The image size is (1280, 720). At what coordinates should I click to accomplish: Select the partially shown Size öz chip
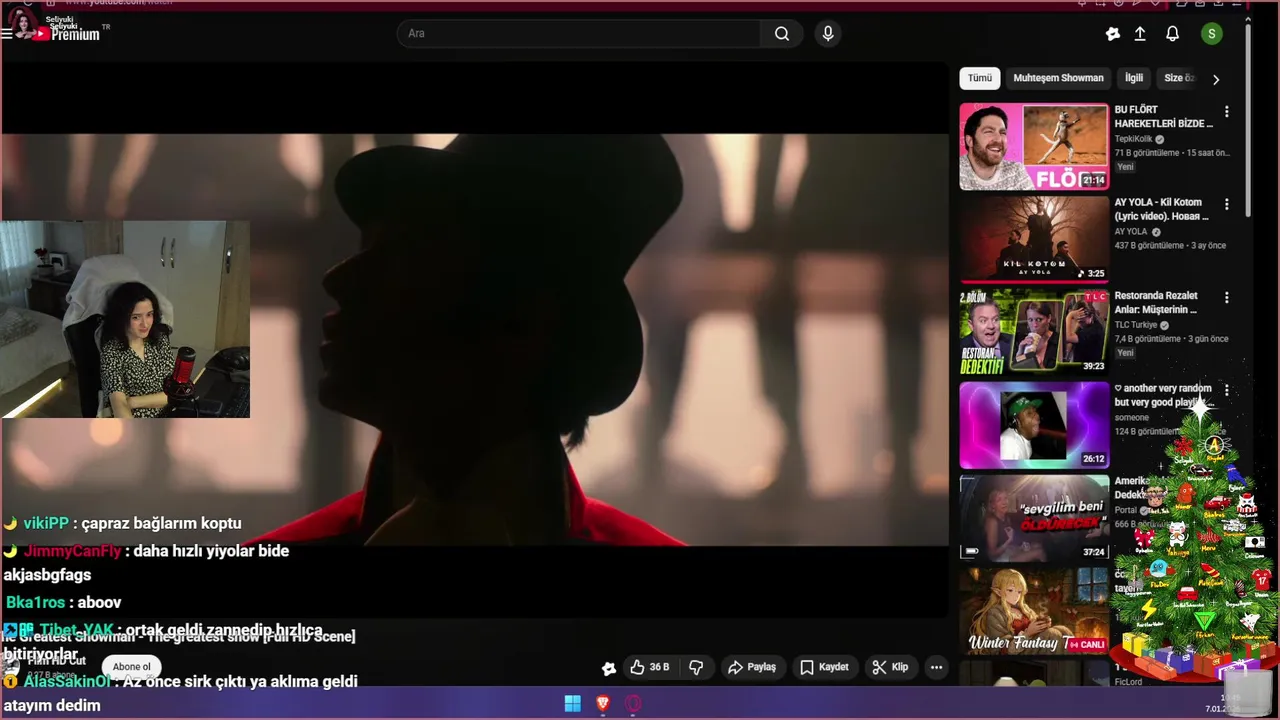(x=1178, y=78)
